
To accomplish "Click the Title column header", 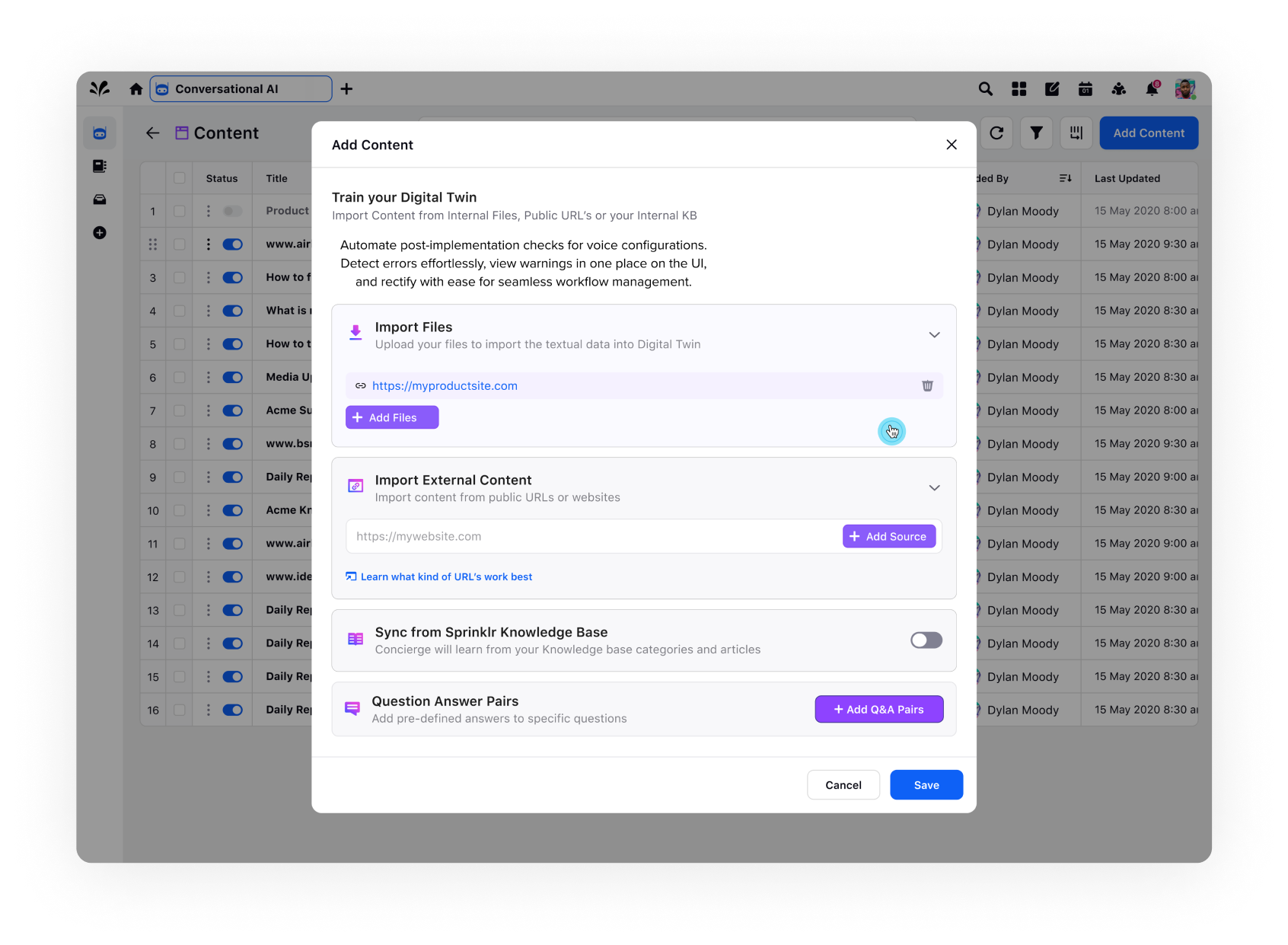I will pos(277,178).
